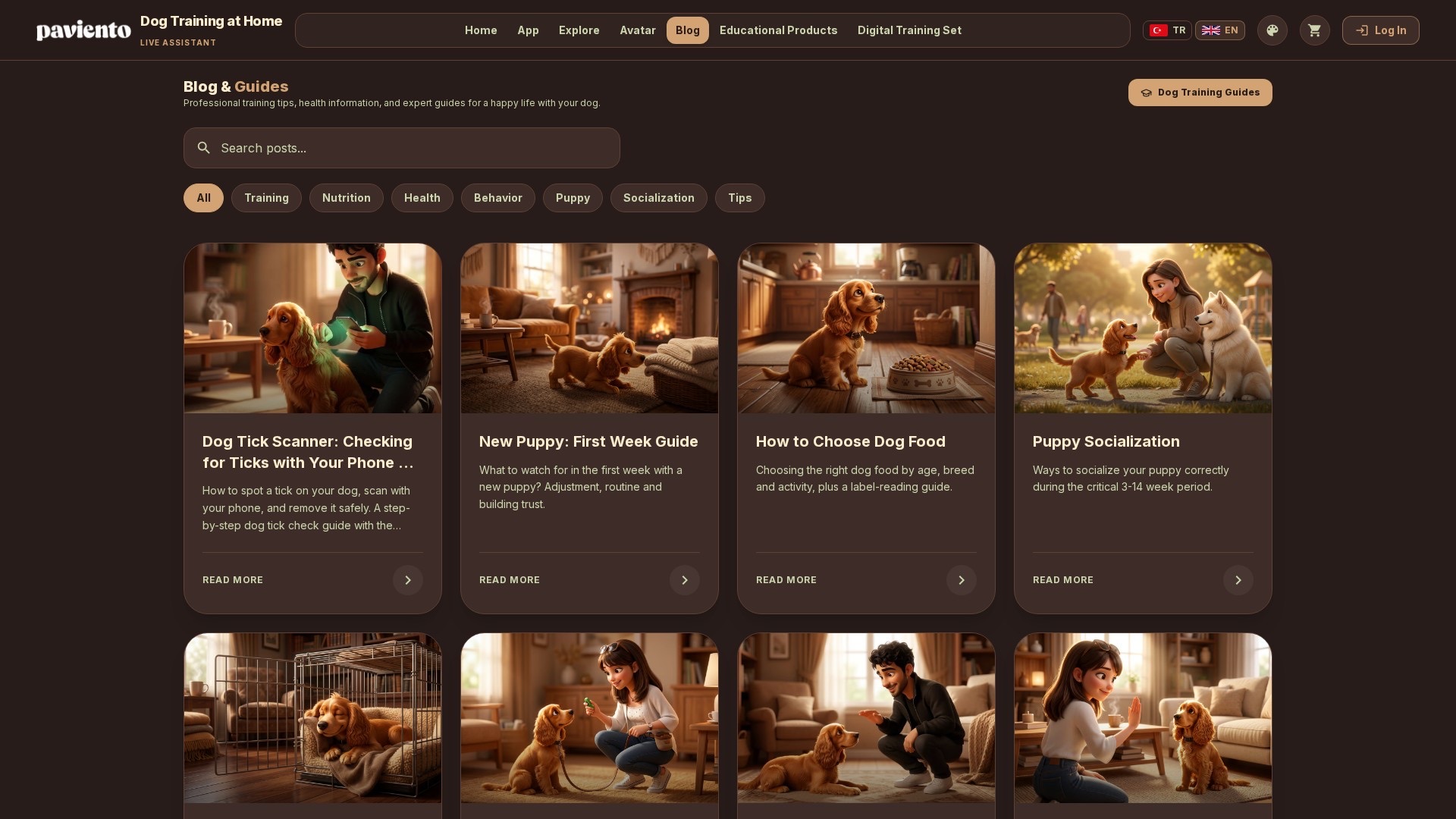Image resolution: width=1456 pixels, height=819 pixels.
Task: Read more on How to Choose Dog Food
Action: (786, 580)
